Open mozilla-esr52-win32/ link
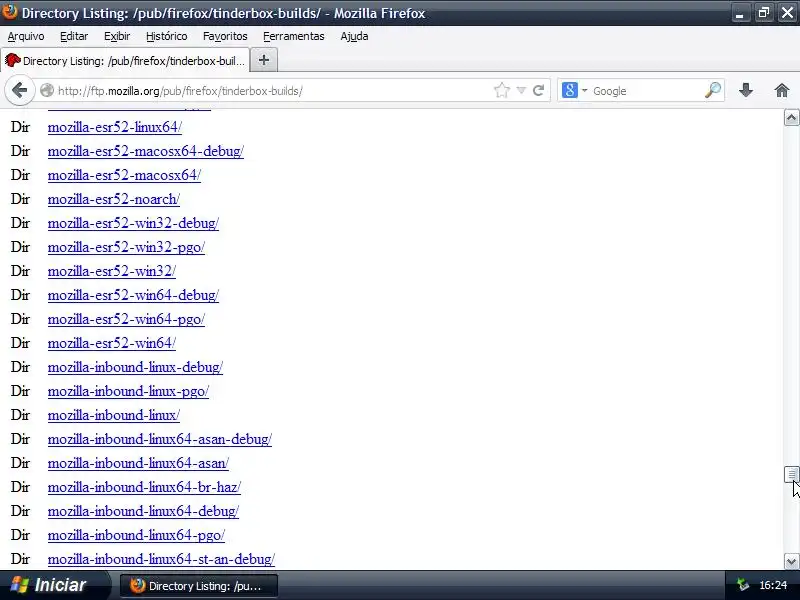The image size is (800, 600). point(112,271)
